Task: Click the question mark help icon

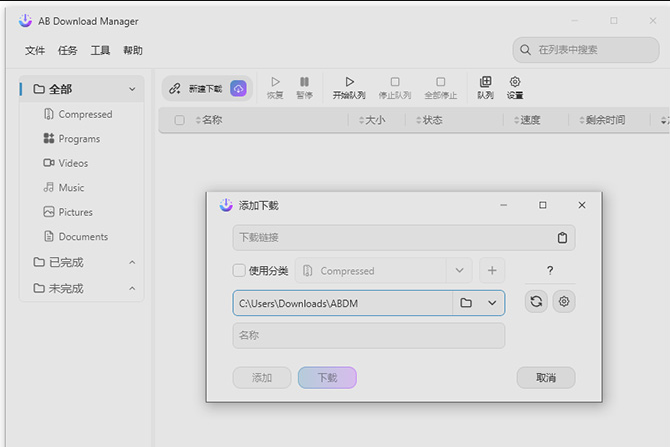Action: (550, 270)
